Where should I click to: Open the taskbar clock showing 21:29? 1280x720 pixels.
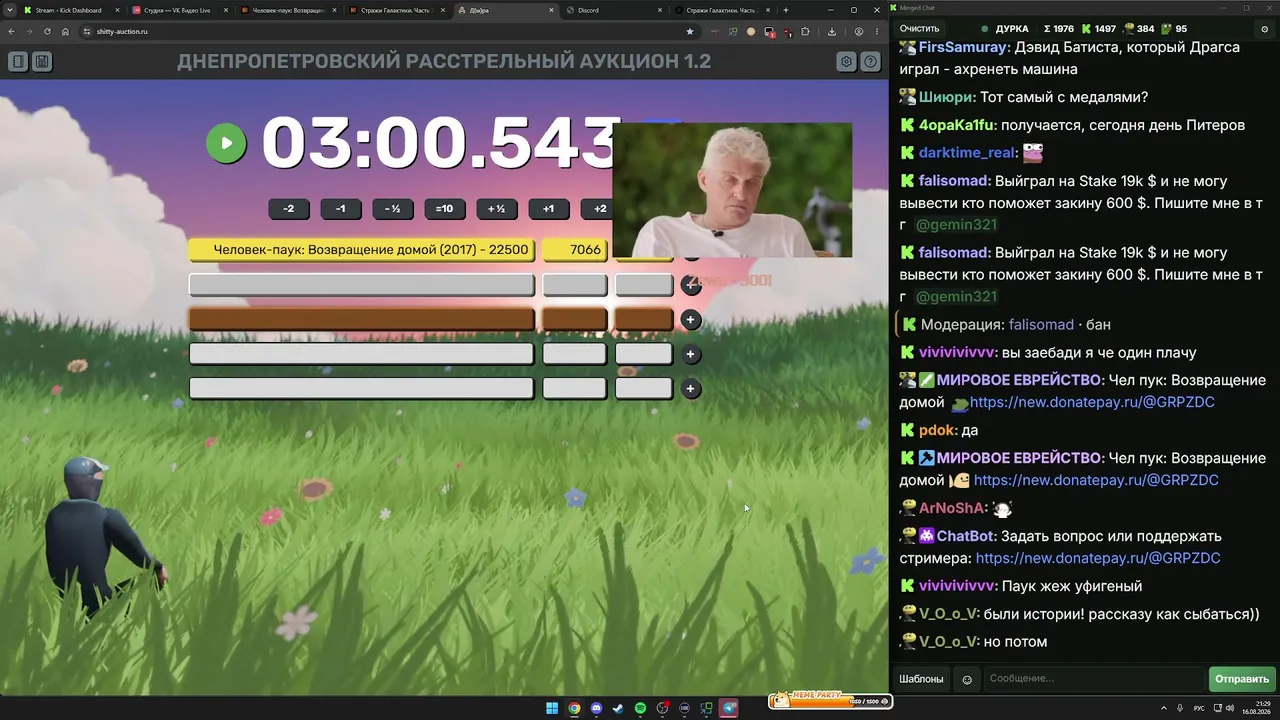click(1255, 708)
